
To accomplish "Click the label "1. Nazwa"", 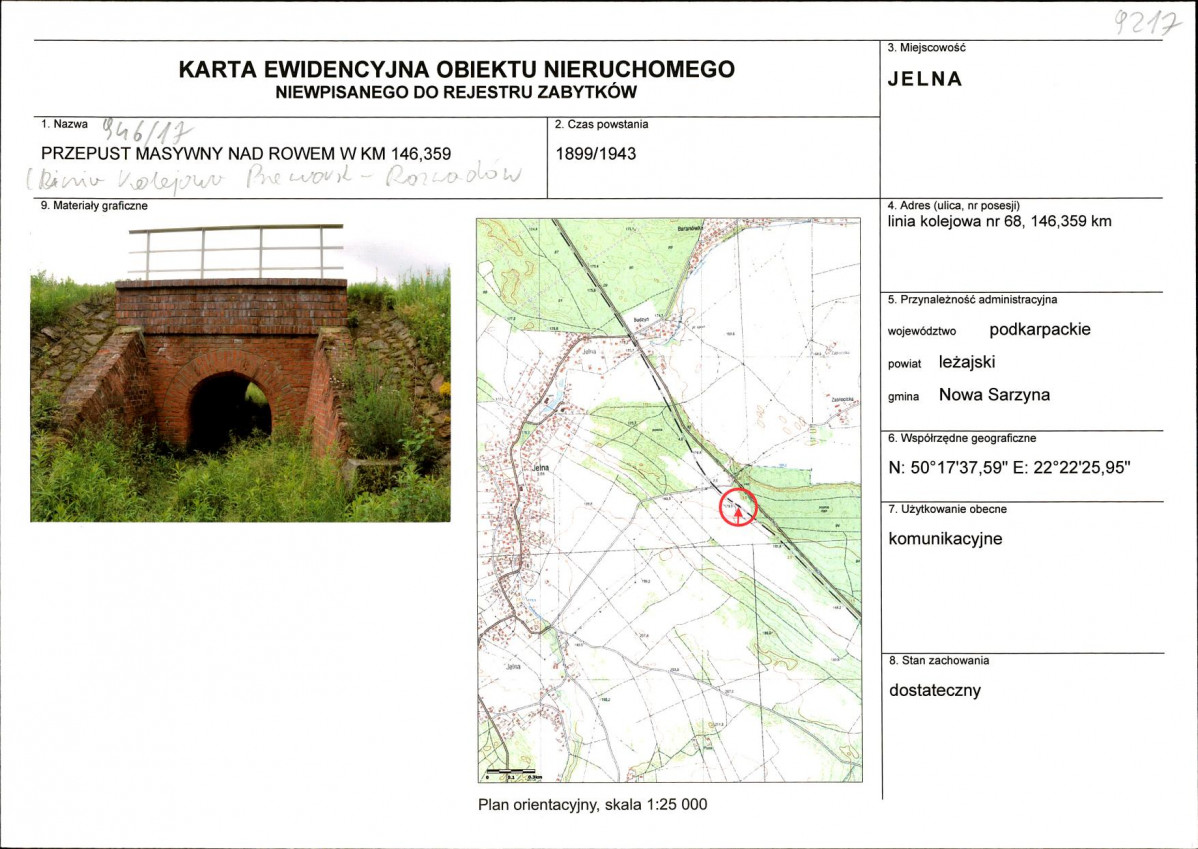I will [x=64, y=124].
